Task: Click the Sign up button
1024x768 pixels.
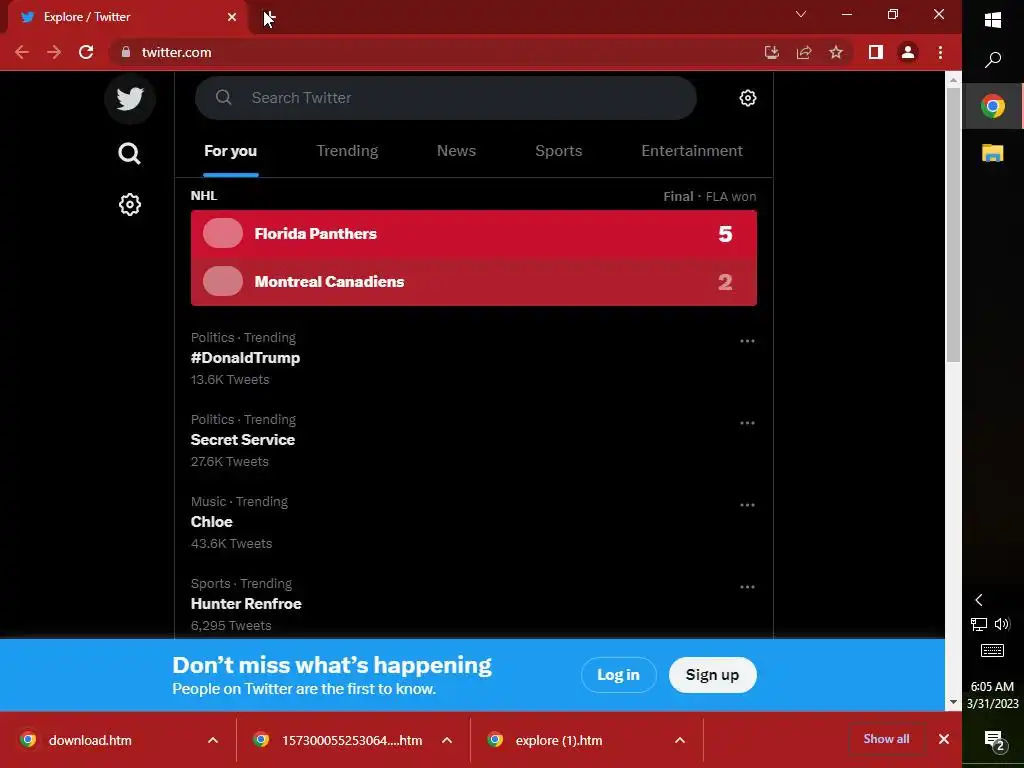Action: coord(712,675)
